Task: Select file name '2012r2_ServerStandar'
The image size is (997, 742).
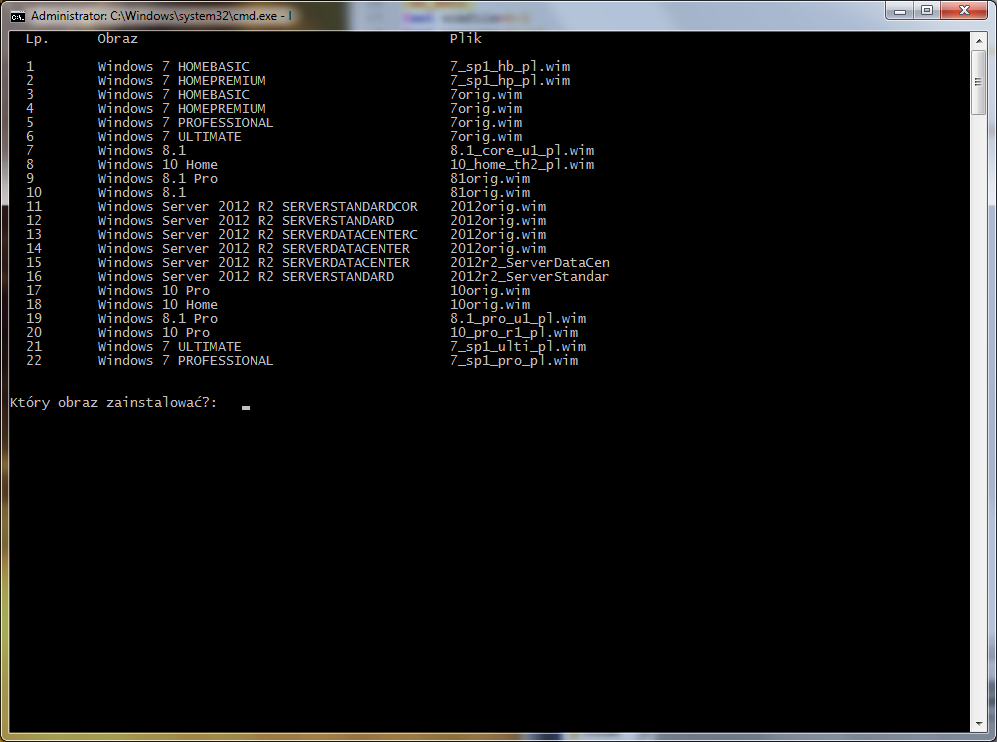Action: [x=530, y=277]
